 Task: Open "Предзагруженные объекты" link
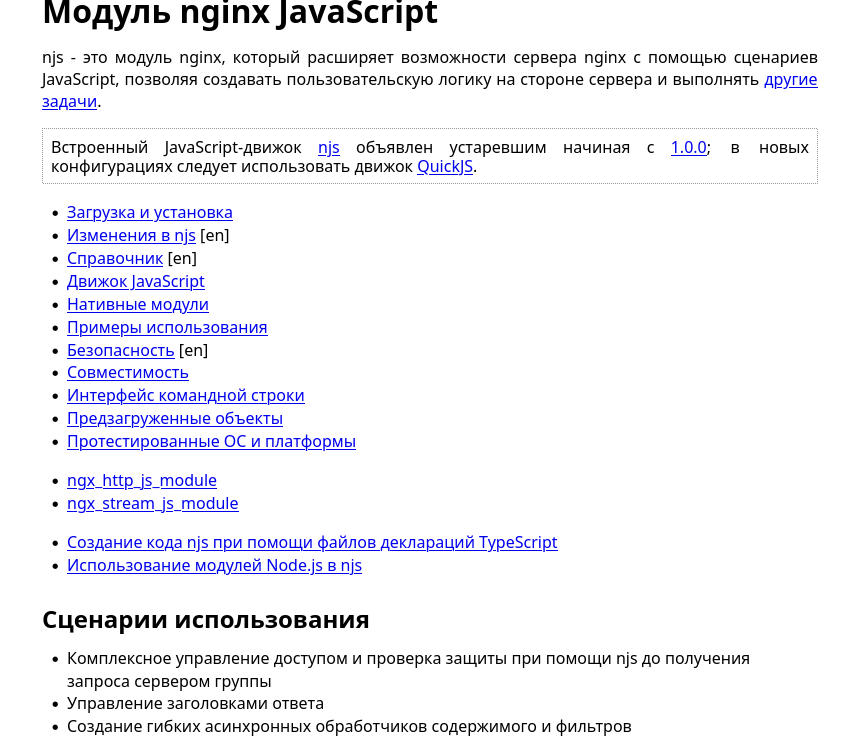click(175, 419)
